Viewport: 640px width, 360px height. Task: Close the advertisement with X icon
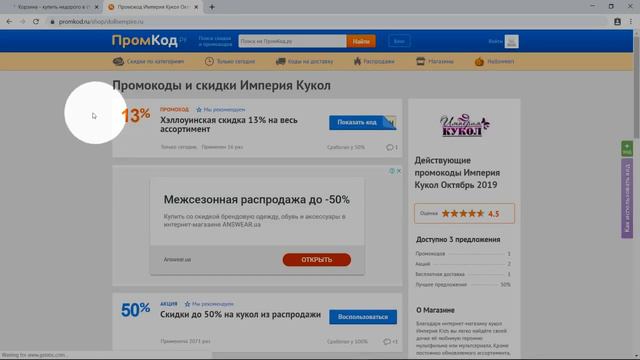coord(399,171)
